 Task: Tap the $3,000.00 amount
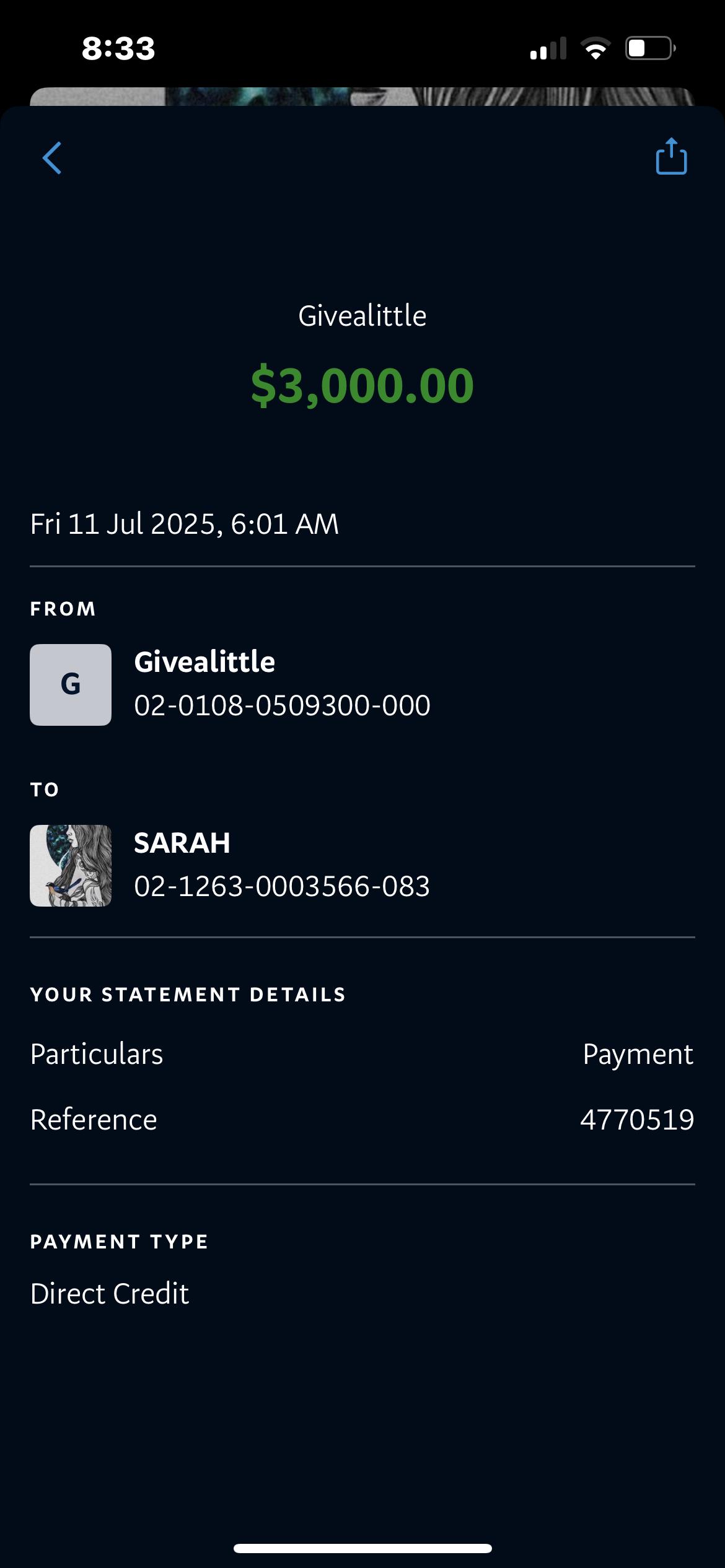(x=362, y=385)
